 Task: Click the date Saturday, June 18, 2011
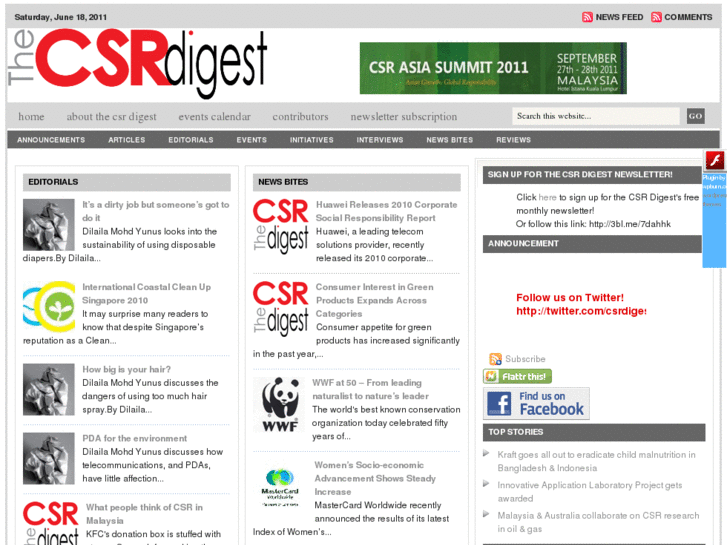tap(61, 17)
